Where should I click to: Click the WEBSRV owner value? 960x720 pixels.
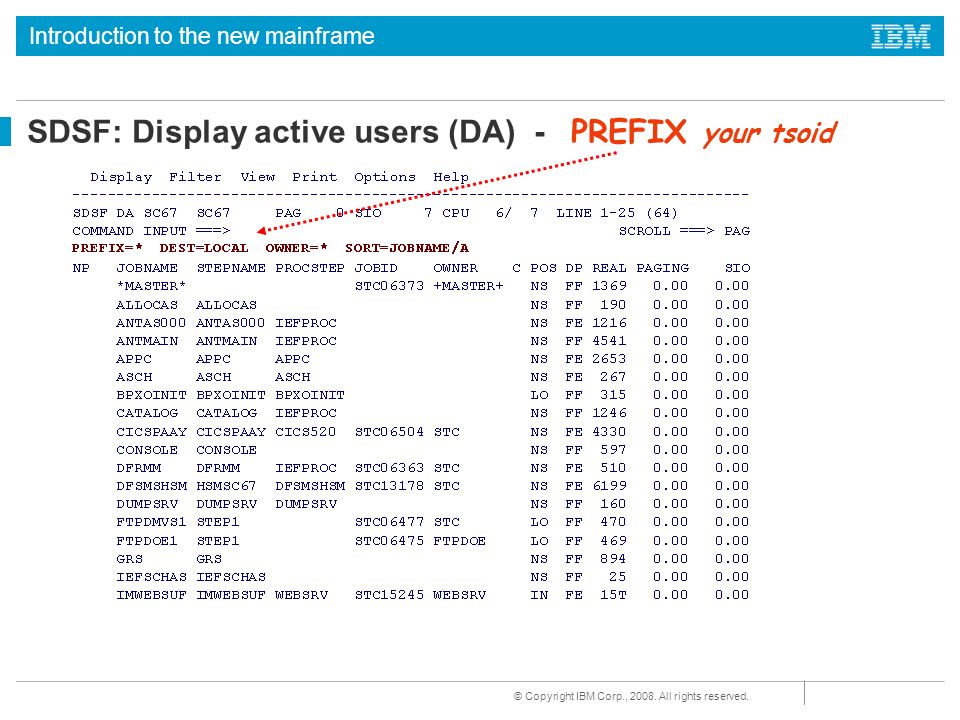459,595
